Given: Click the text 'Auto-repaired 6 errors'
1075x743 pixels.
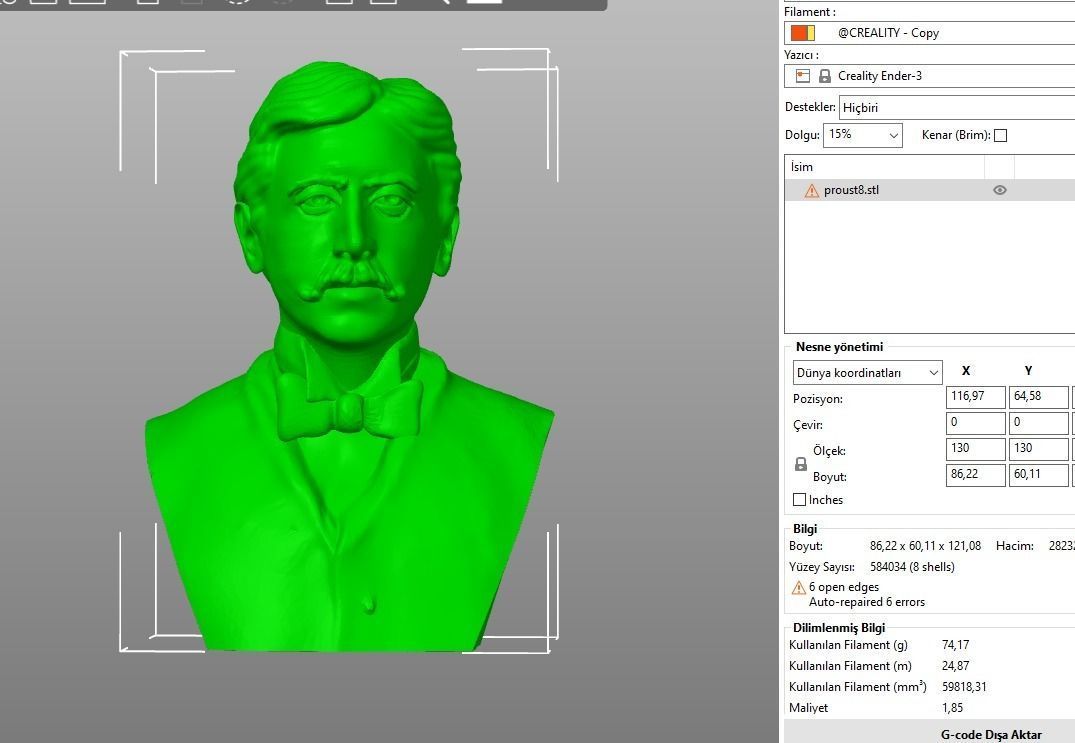Looking at the screenshot, I should [x=867, y=602].
